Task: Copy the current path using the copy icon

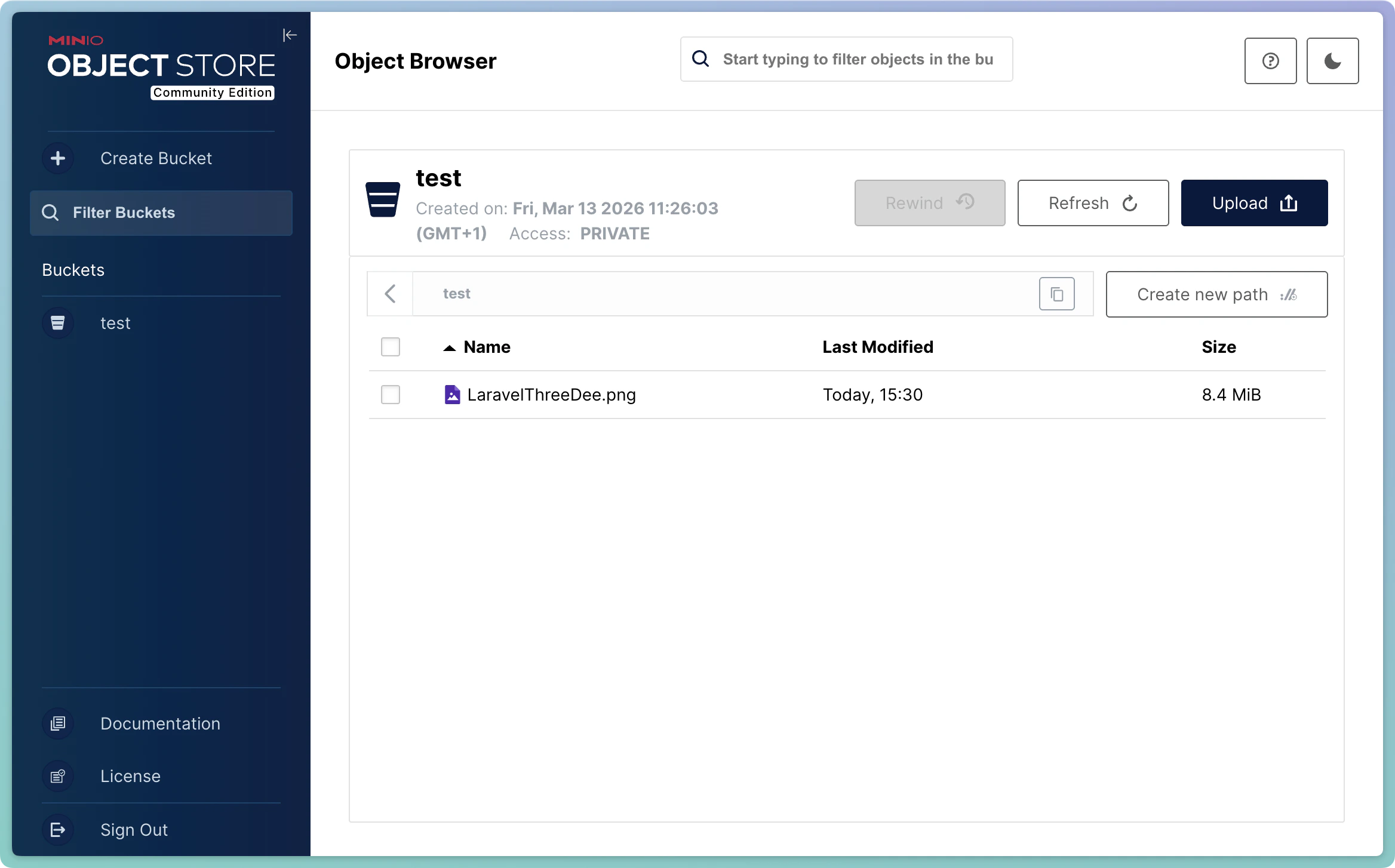Action: coord(1056,293)
